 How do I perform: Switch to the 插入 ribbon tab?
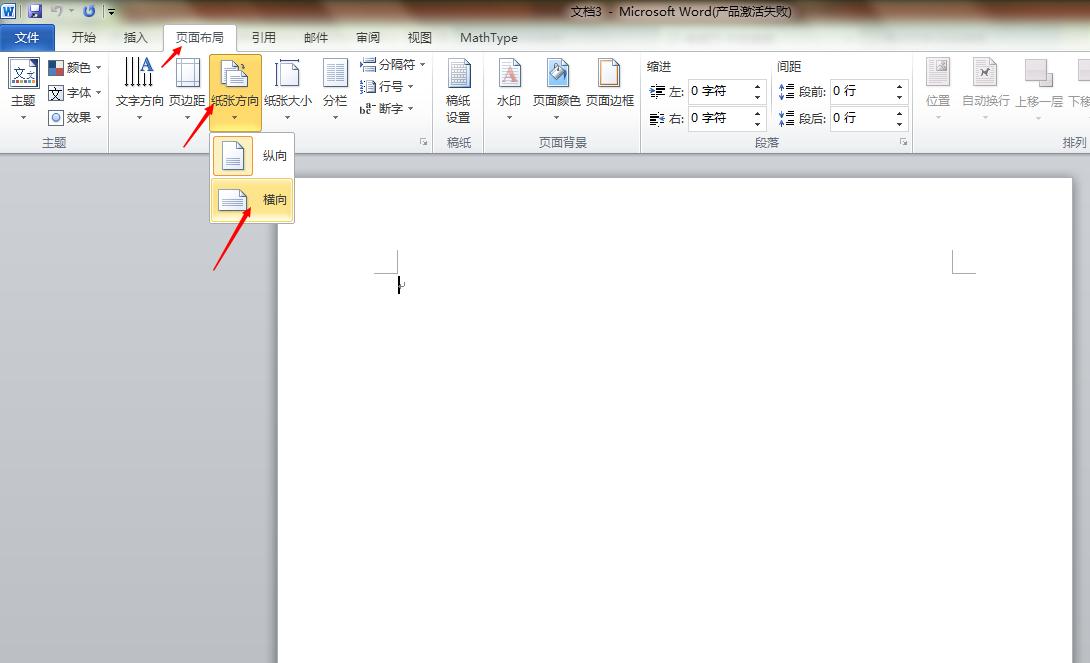[x=135, y=37]
